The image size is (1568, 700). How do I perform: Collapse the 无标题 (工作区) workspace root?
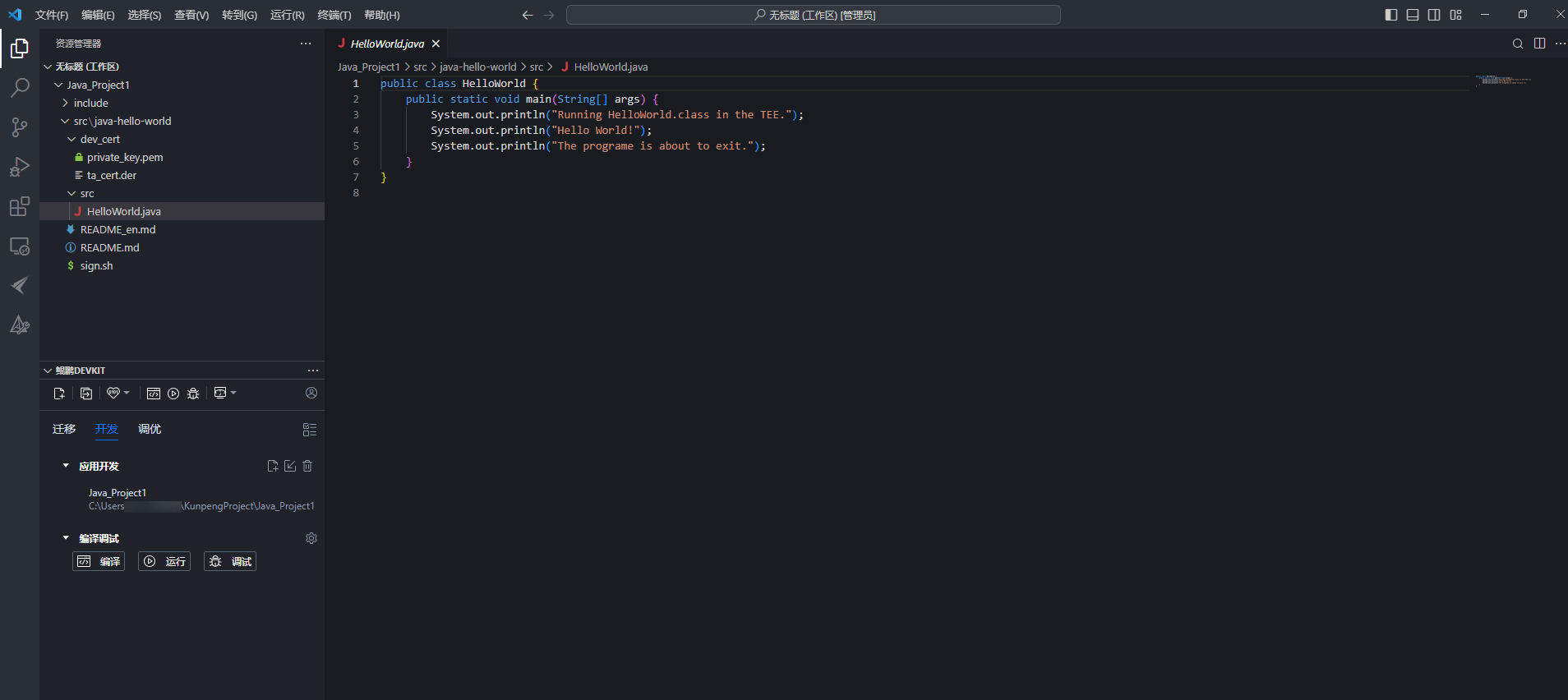coord(48,67)
